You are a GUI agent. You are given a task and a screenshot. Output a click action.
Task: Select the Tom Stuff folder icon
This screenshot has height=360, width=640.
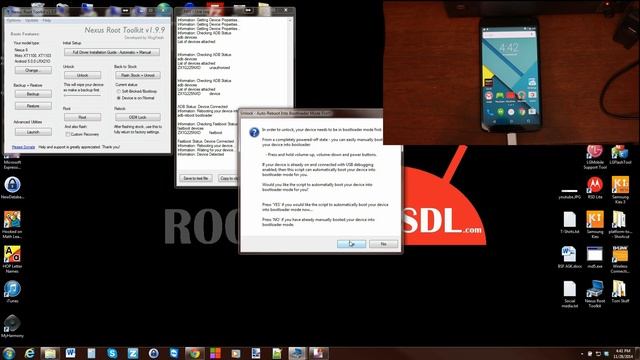coord(620,292)
